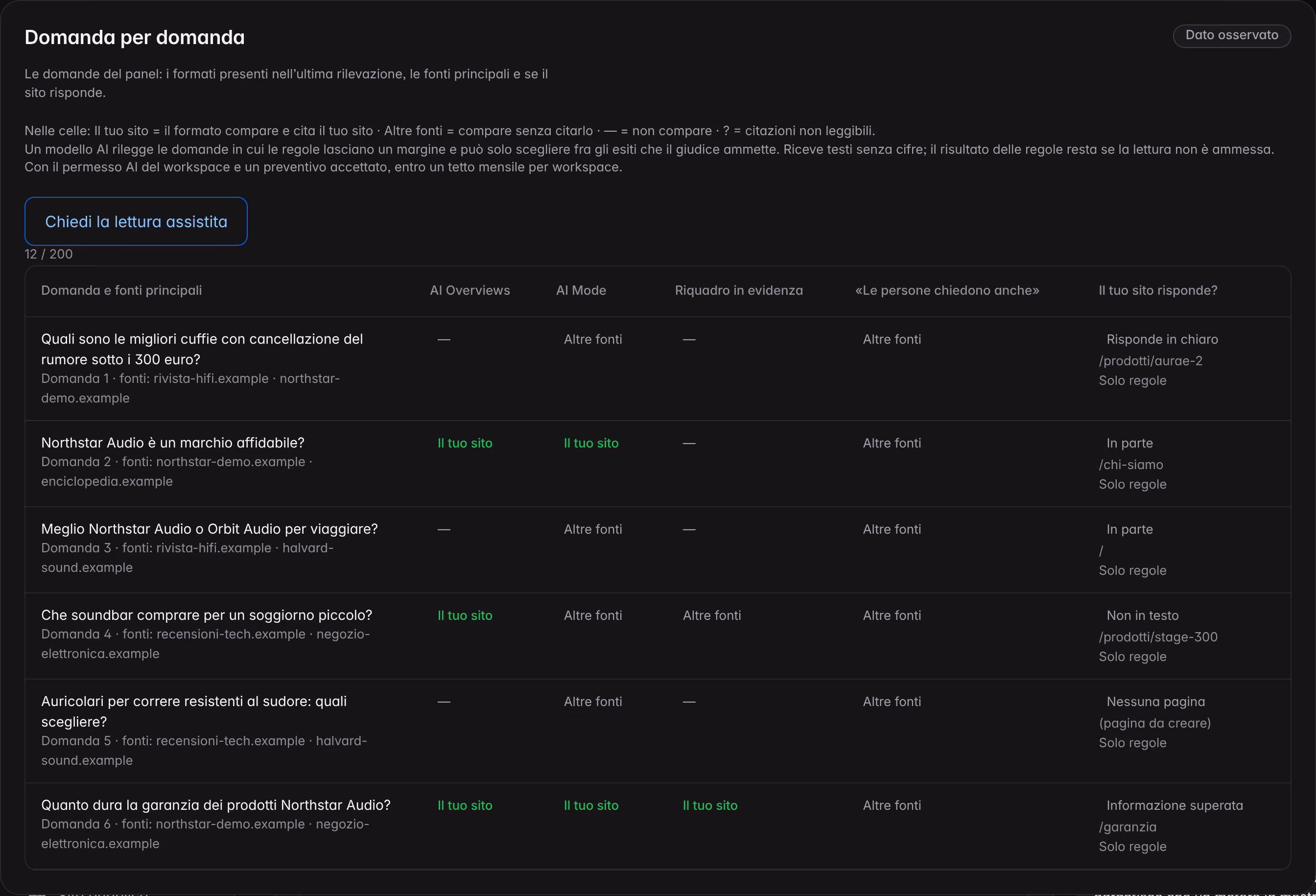Click the Domanda e fonti principali header
This screenshot has height=896, width=1316.
121,290
